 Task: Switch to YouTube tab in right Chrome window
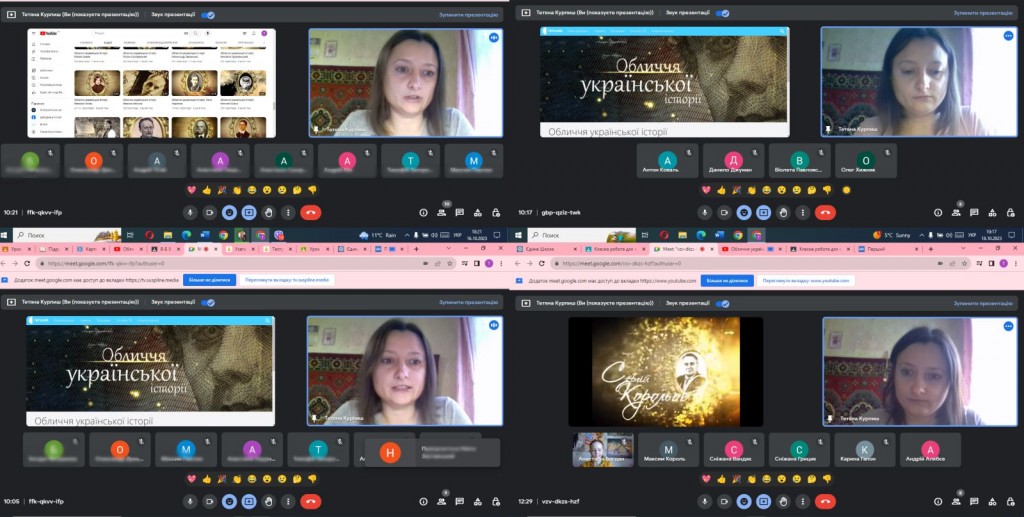(x=751, y=249)
